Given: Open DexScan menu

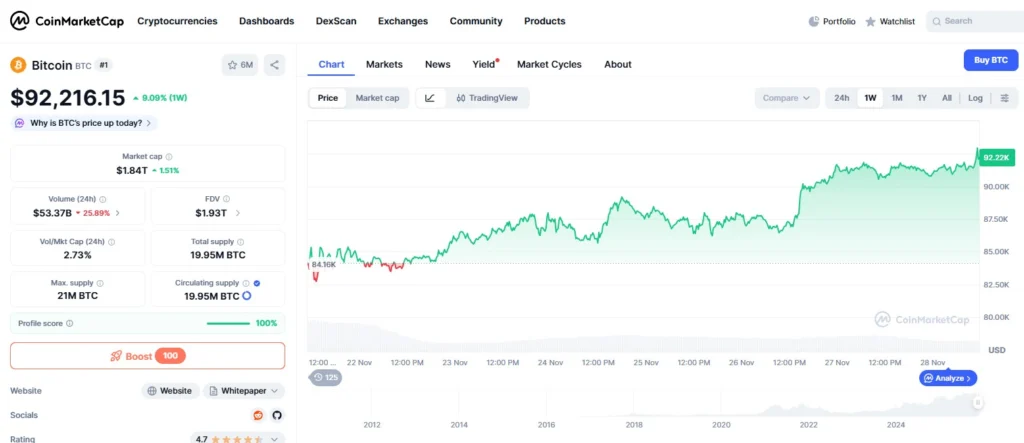Looking at the screenshot, I should pos(336,21).
